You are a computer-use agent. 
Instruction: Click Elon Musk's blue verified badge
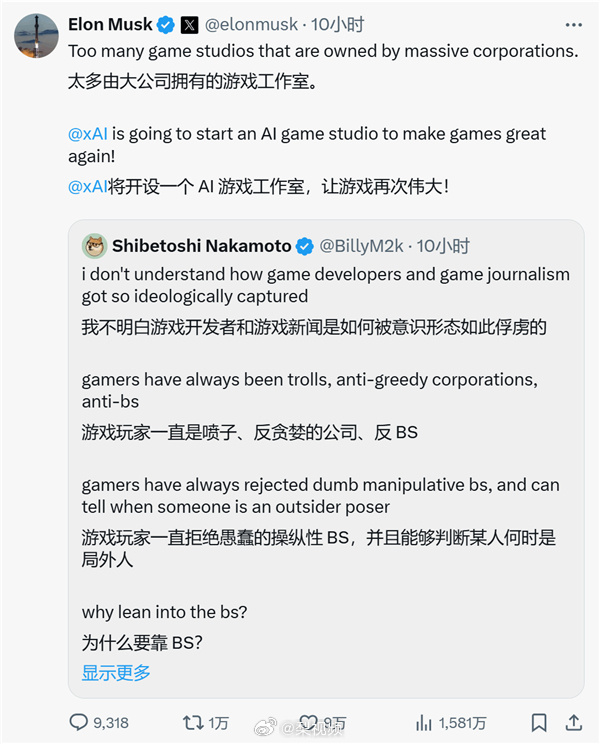[166, 25]
